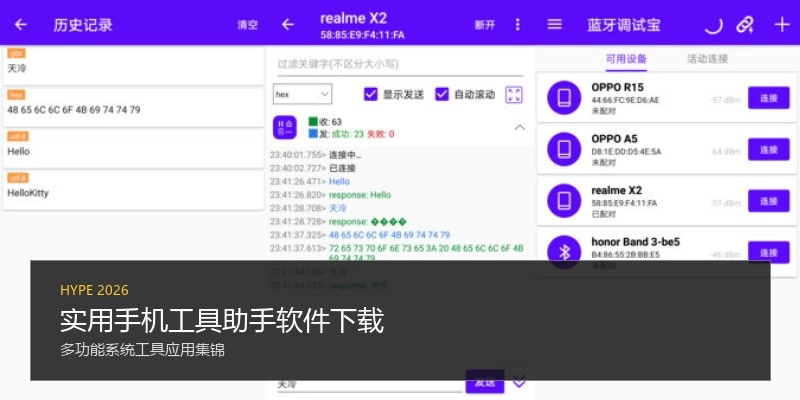Select the gbk 天冷 history entry
Image resolution: width=800 pixels, height=400 pixels.
133,65
